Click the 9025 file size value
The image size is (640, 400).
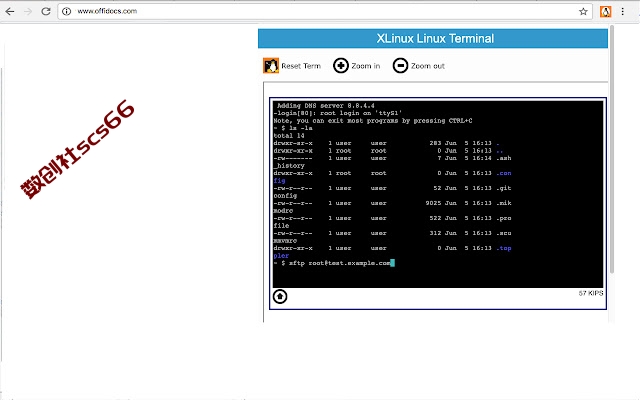click(433, 203)
